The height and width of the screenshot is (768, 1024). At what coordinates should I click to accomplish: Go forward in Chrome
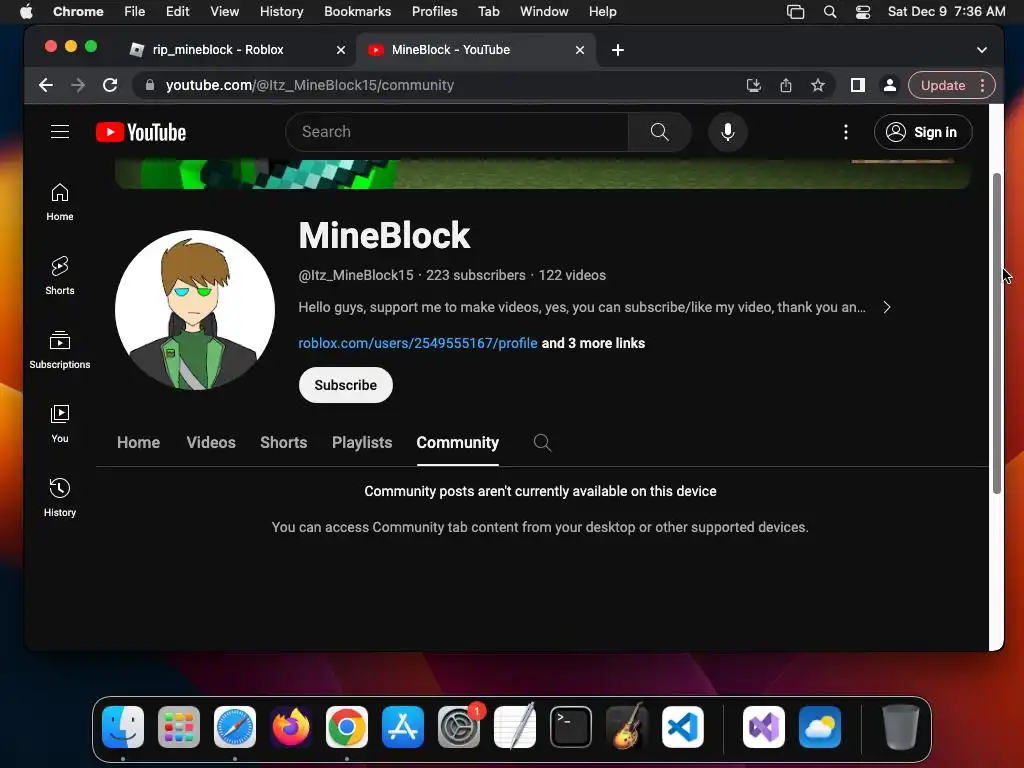click(x=78, y=85)
